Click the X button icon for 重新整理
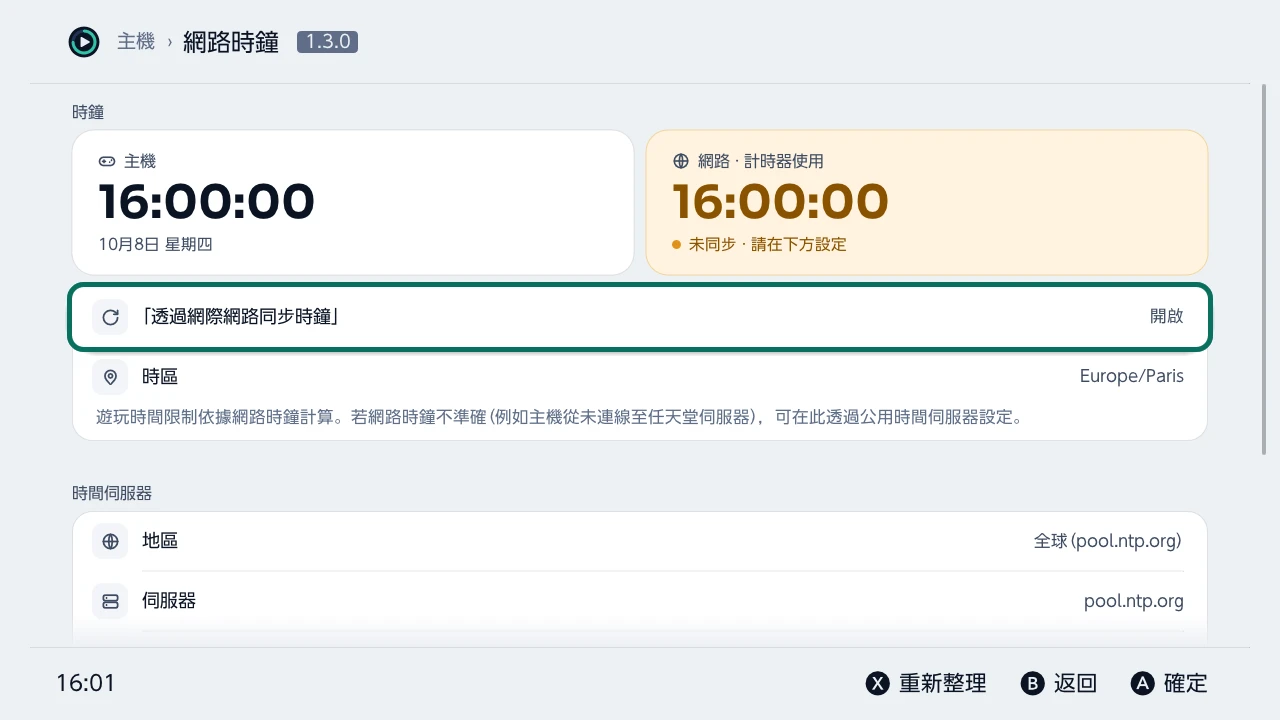 pos(877,683)
